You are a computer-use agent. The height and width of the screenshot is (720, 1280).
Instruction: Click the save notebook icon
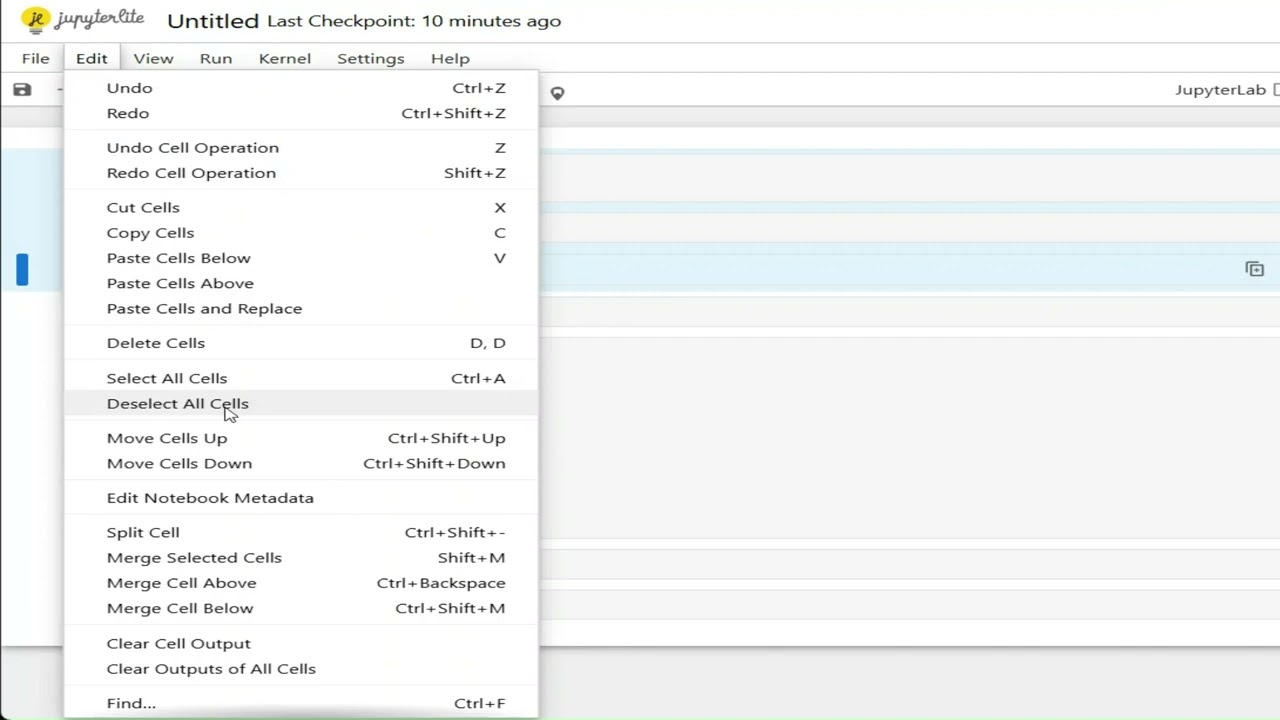point(22,90)
